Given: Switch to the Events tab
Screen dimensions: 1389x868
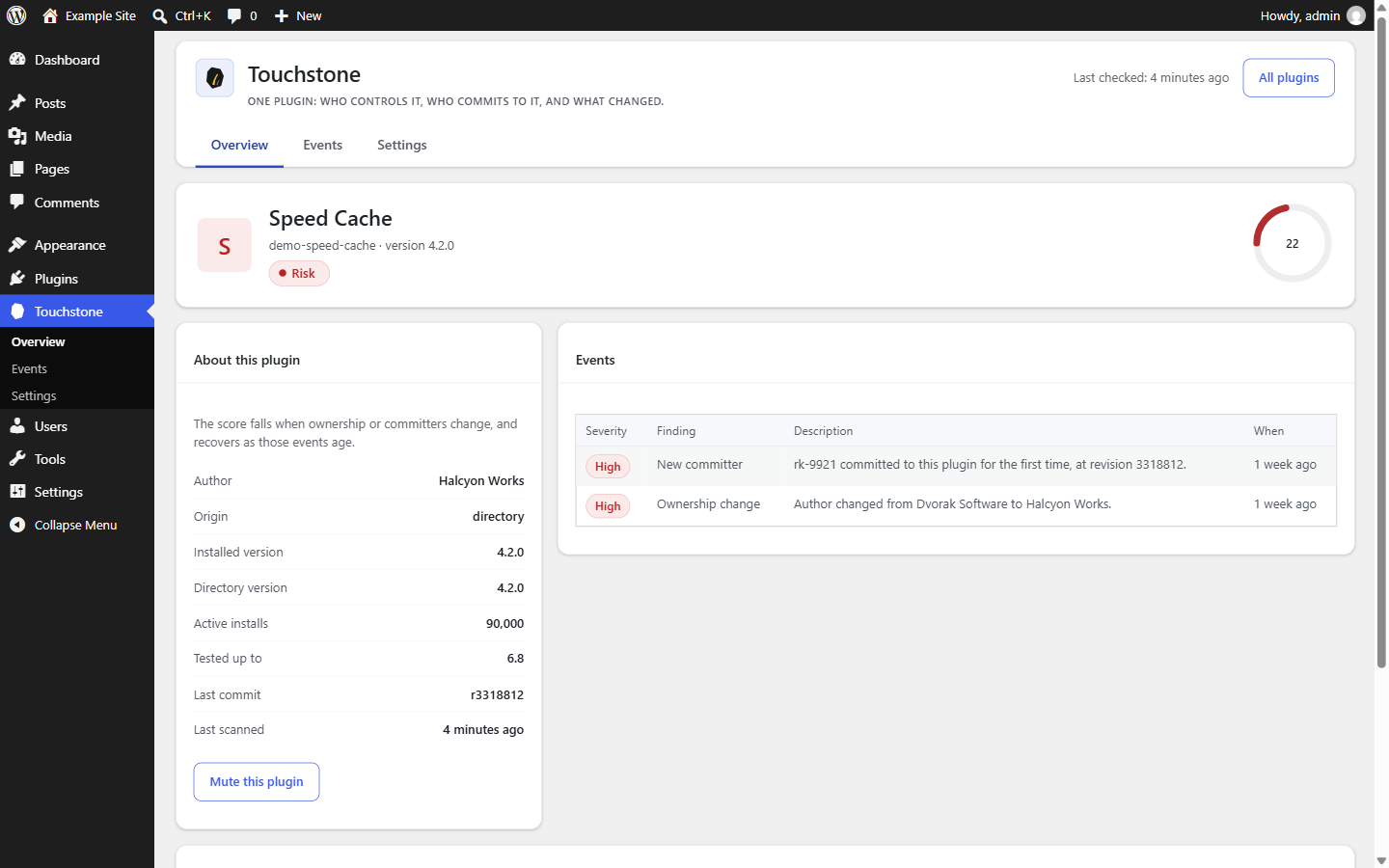Looking at the screenshot, I should point(322,145).
